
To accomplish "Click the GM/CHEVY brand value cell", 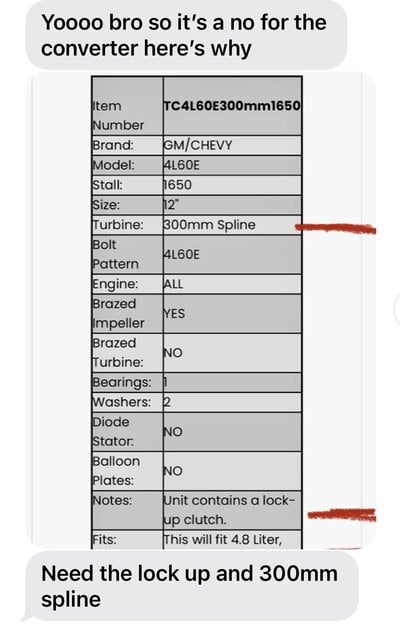I will point(232,145).
